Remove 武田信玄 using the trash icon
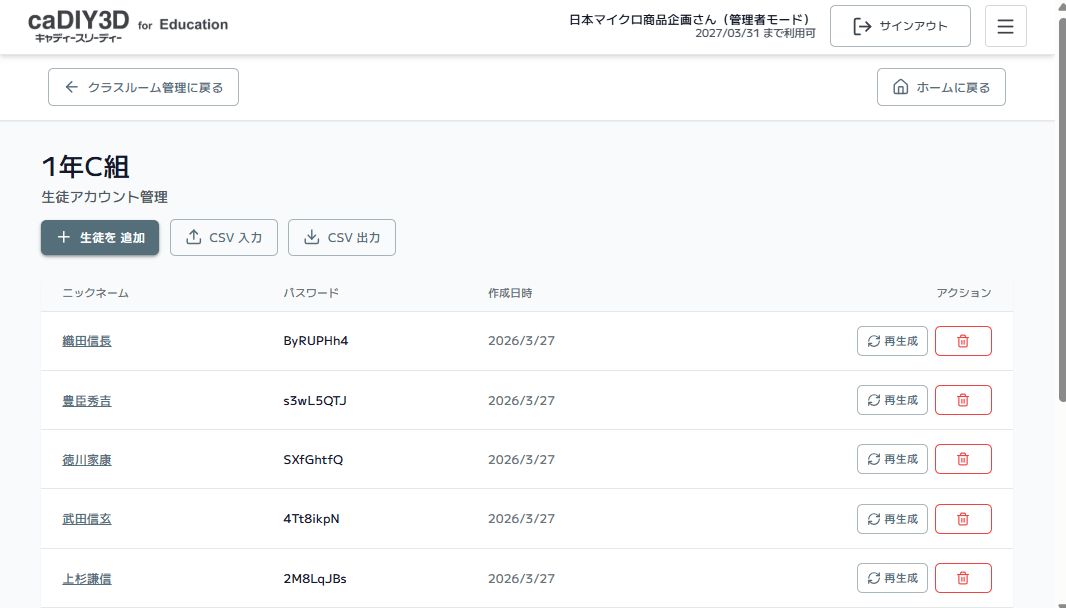This screenshot has width=1066, height=608. (963, 519)
